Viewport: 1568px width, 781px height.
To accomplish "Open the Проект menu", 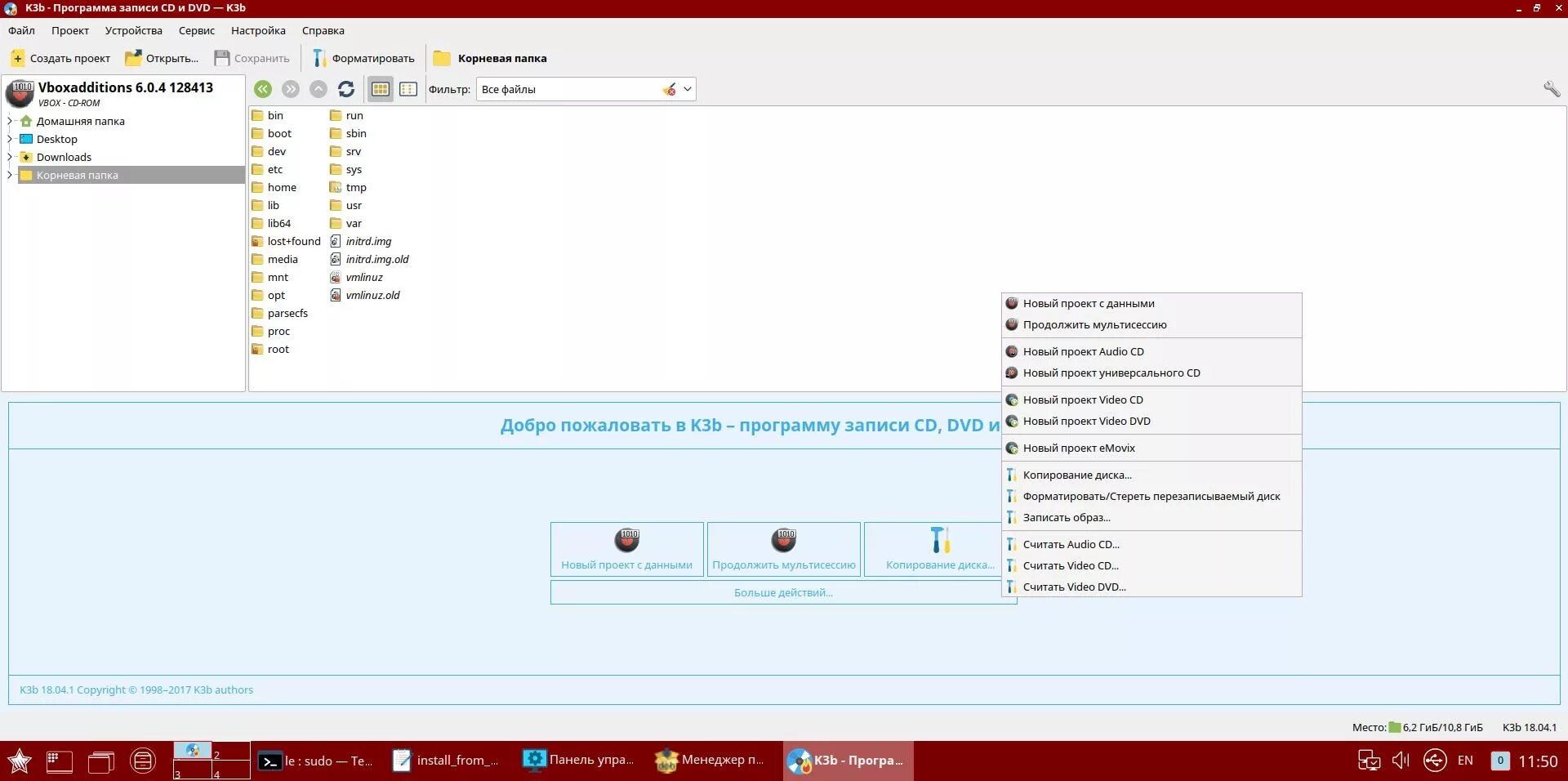I will pyautogui.click(x=70, y=30).
